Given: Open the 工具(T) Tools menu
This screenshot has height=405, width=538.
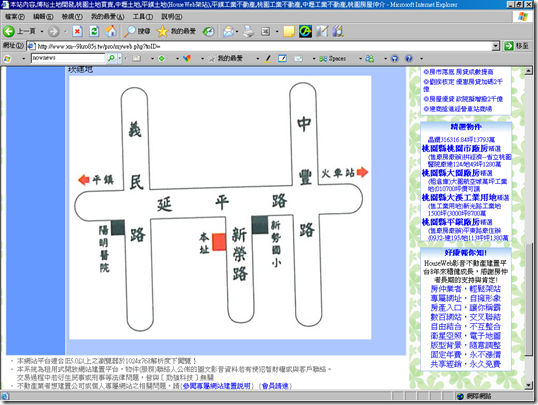Looking at the screenshot, I should 143,16.
